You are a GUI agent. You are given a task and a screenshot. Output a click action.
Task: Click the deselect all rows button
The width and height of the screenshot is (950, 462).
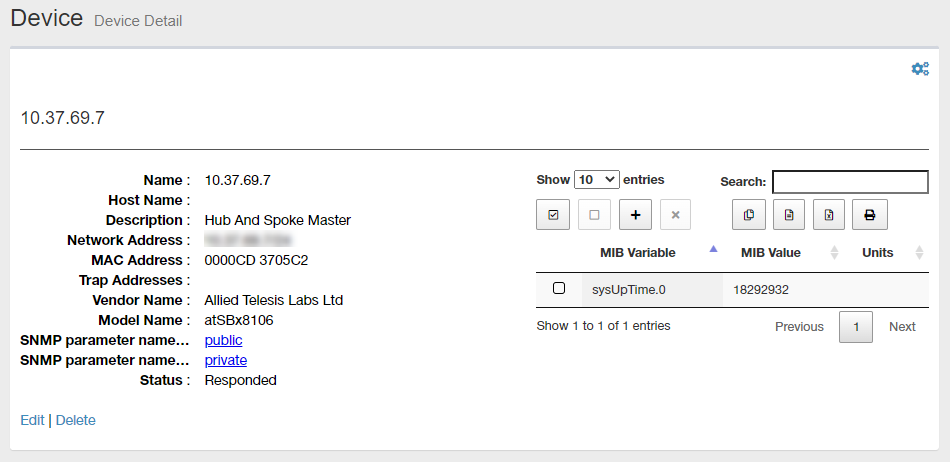(594, 215)
